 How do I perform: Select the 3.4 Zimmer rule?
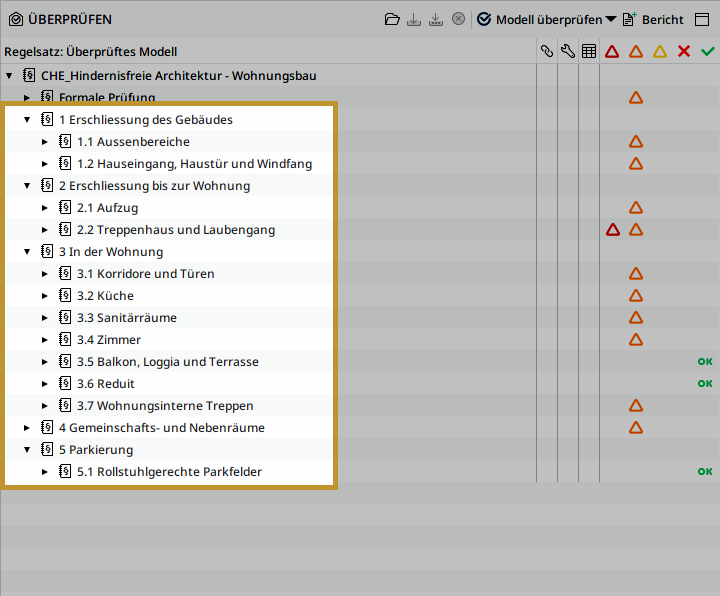[109, 340]
